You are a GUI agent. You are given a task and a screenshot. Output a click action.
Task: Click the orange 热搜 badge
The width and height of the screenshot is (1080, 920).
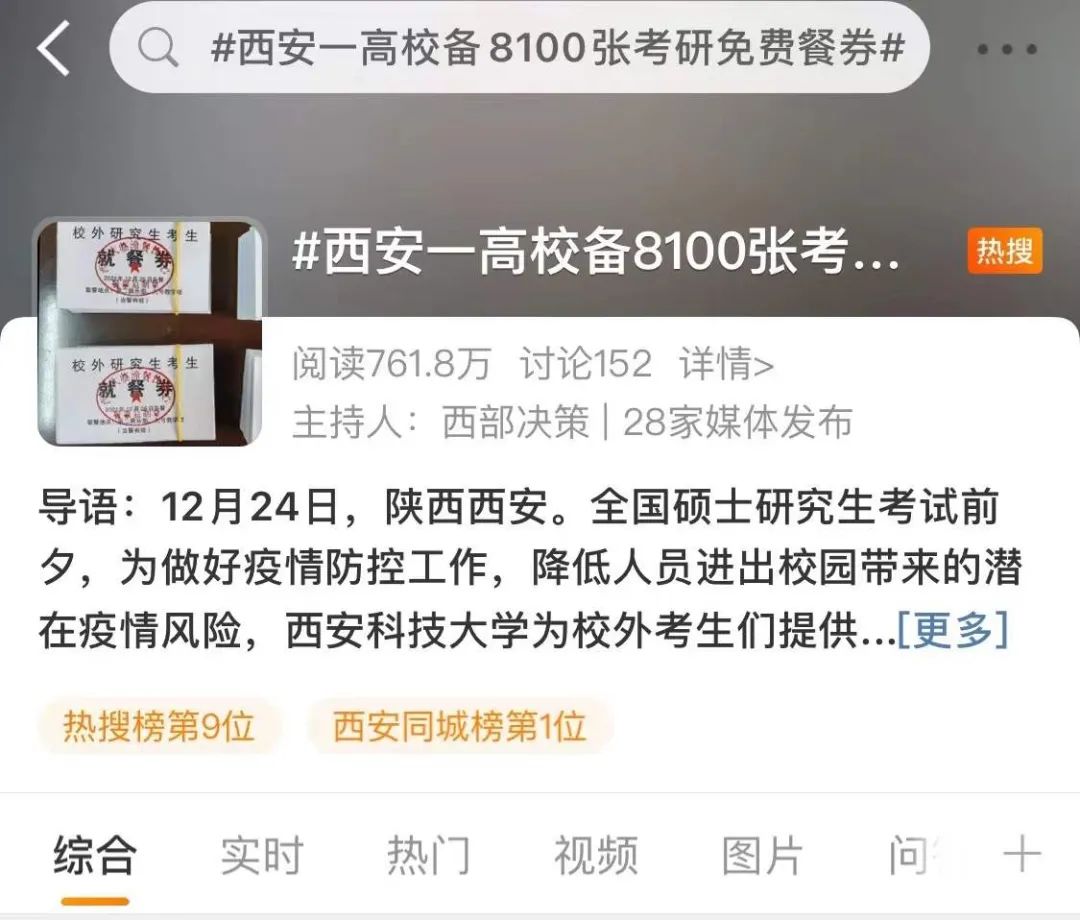(x=1005, y=251)
